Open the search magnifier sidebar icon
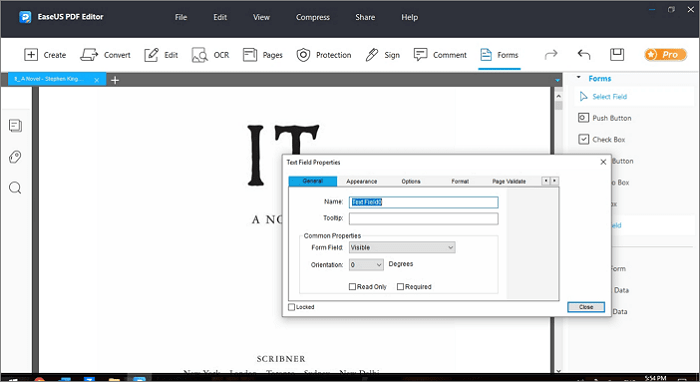 15,188
